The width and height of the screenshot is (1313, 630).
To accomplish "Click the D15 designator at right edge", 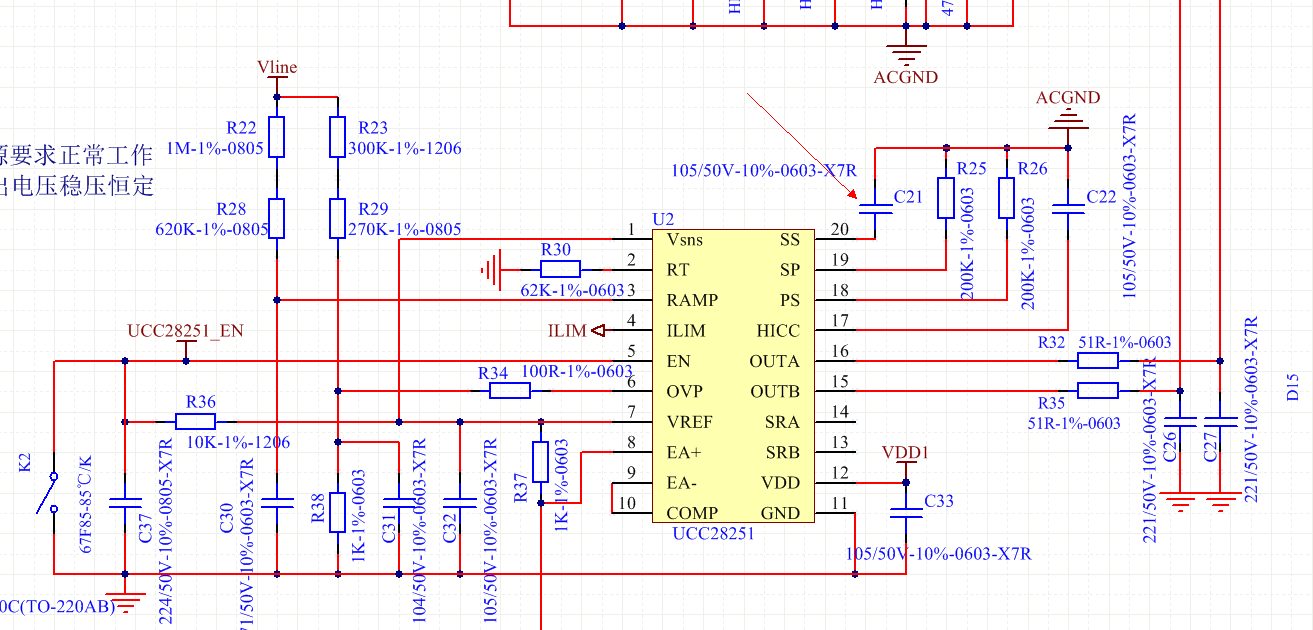I will [1293, 387].
